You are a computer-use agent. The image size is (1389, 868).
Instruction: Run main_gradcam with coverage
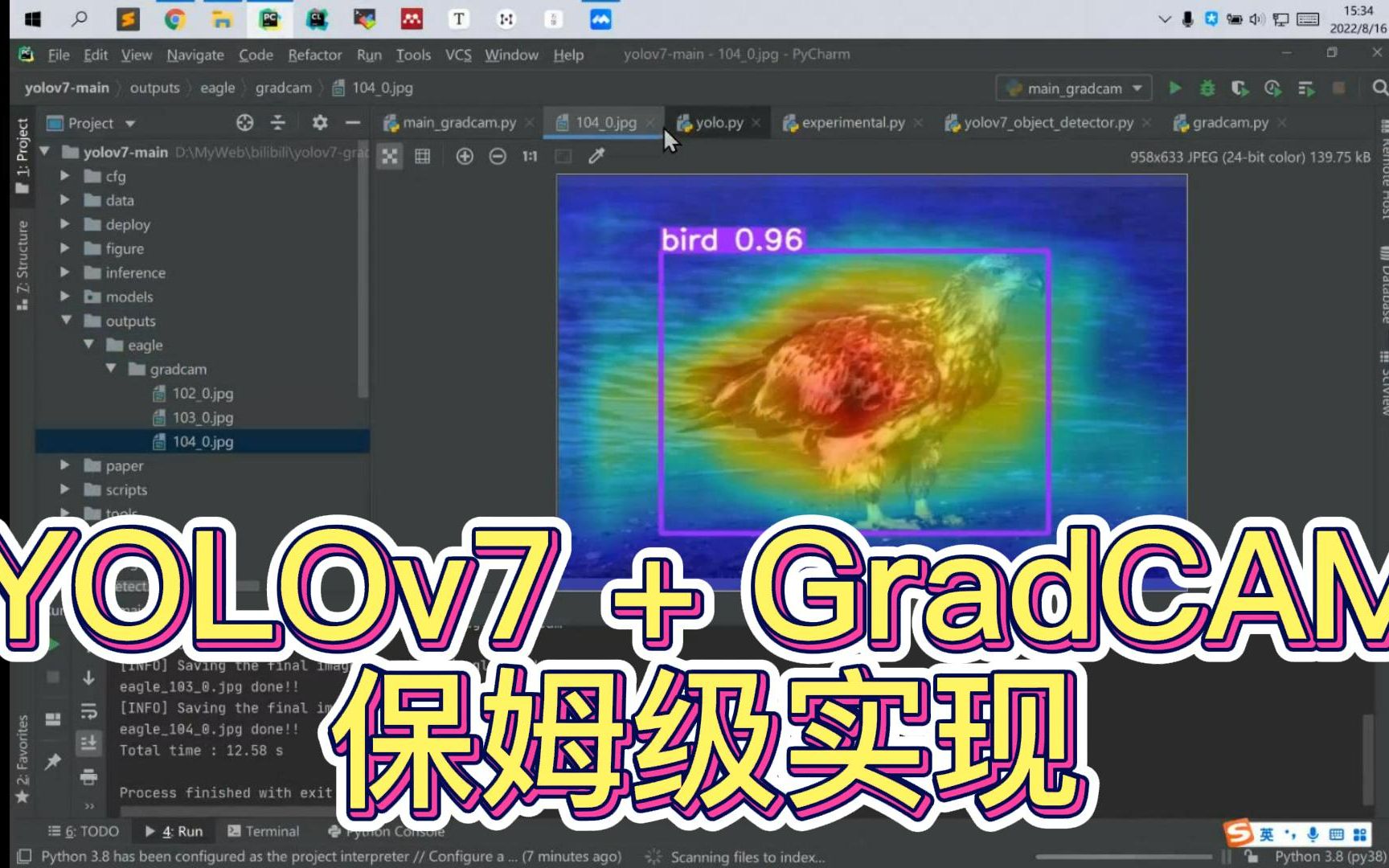pos(1239,88)
